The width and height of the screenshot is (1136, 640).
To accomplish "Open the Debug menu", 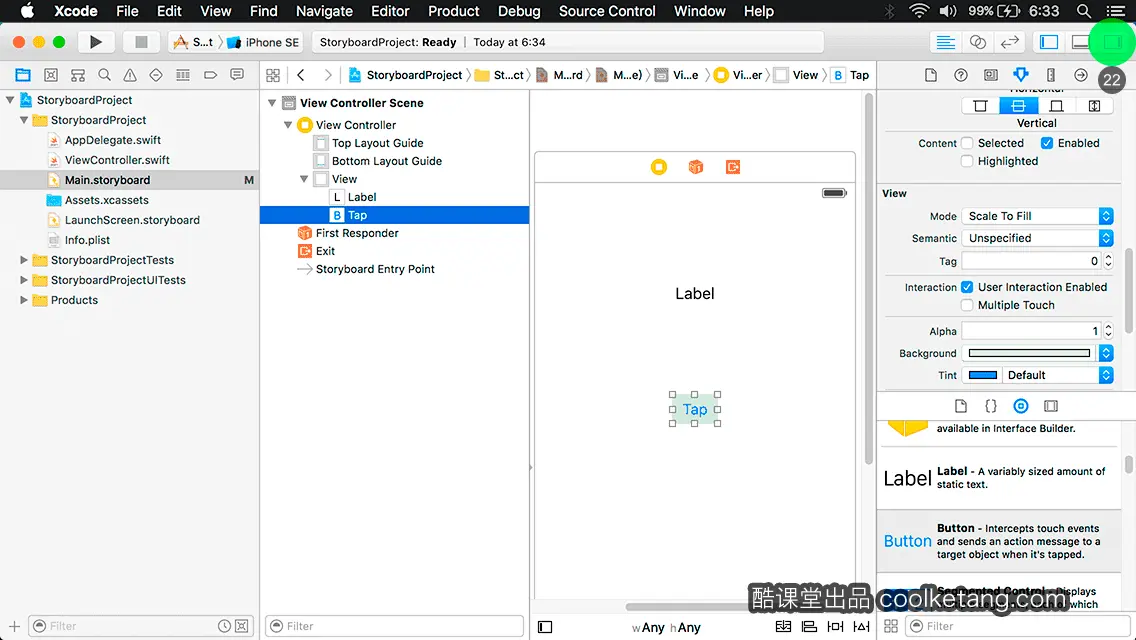I will point(519,11).
